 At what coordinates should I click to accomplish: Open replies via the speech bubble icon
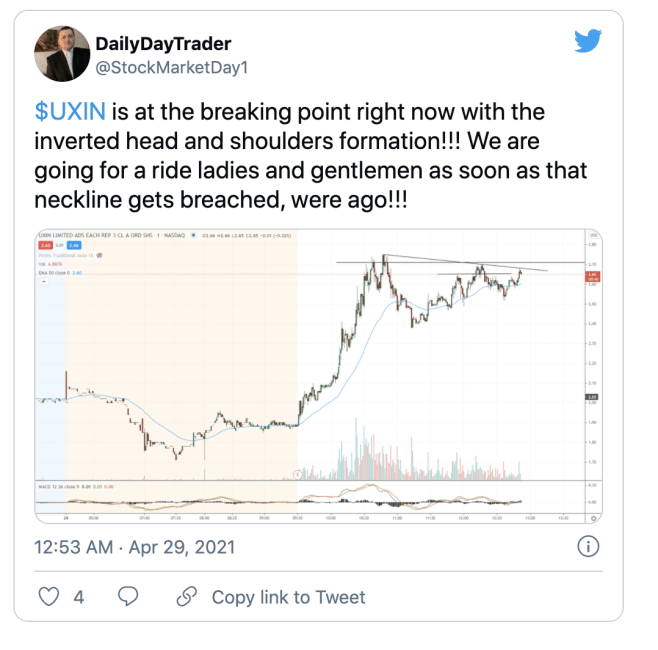pos(128,596)
